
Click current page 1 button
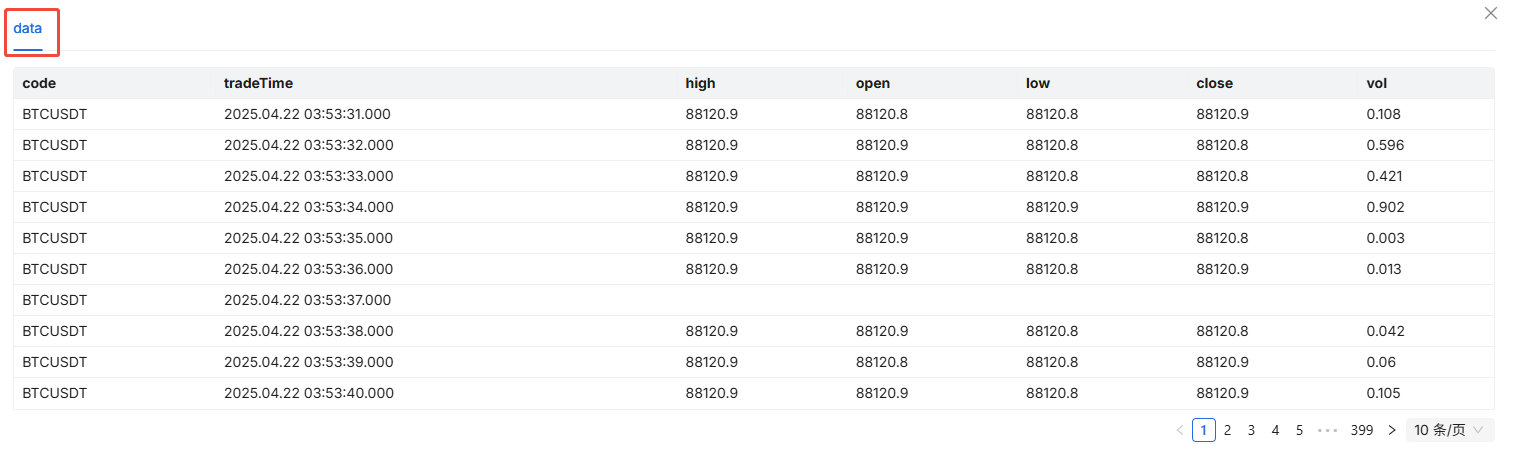(x=1203, y=430)
